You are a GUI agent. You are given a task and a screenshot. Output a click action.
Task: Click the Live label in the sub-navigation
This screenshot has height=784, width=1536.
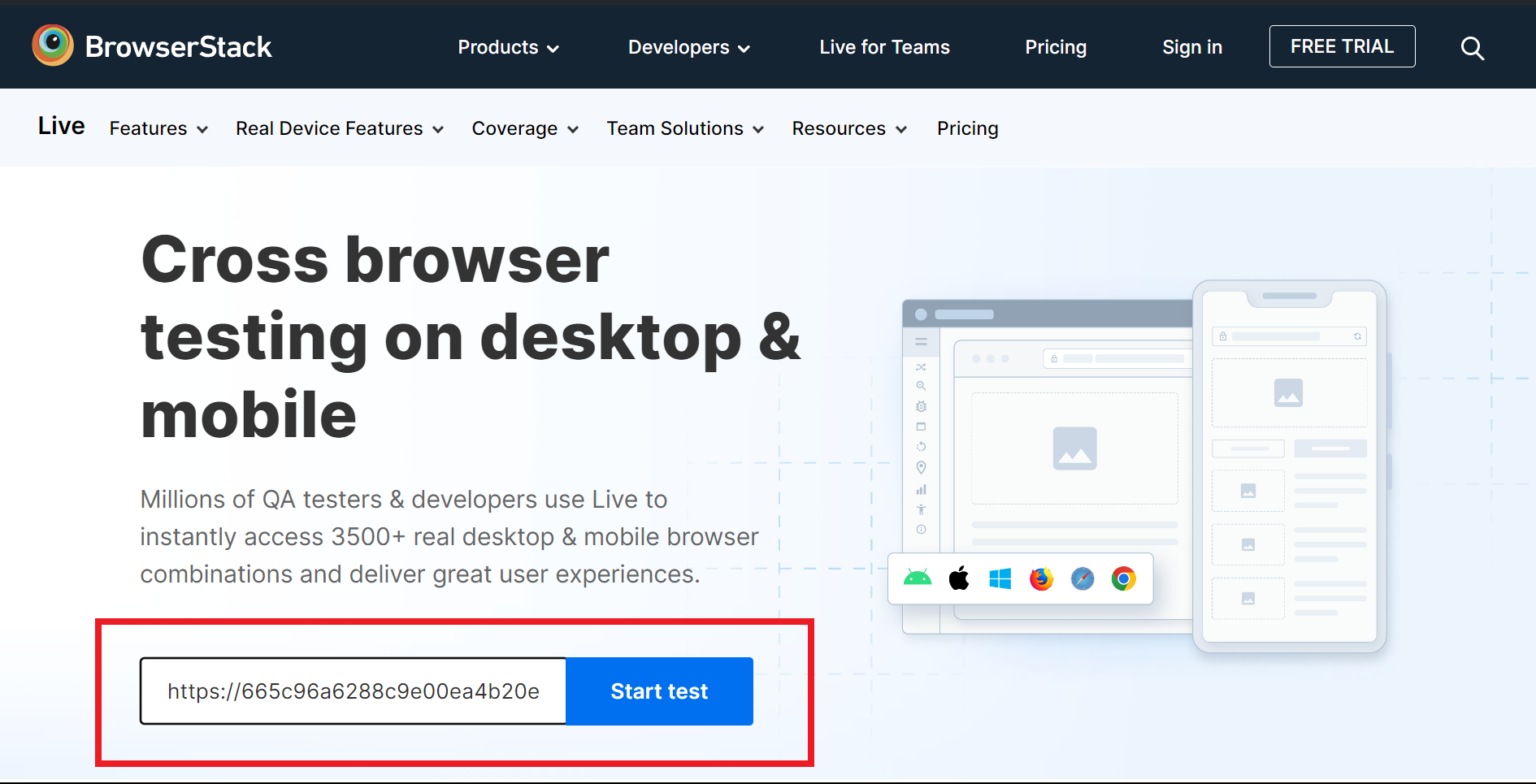60,126
